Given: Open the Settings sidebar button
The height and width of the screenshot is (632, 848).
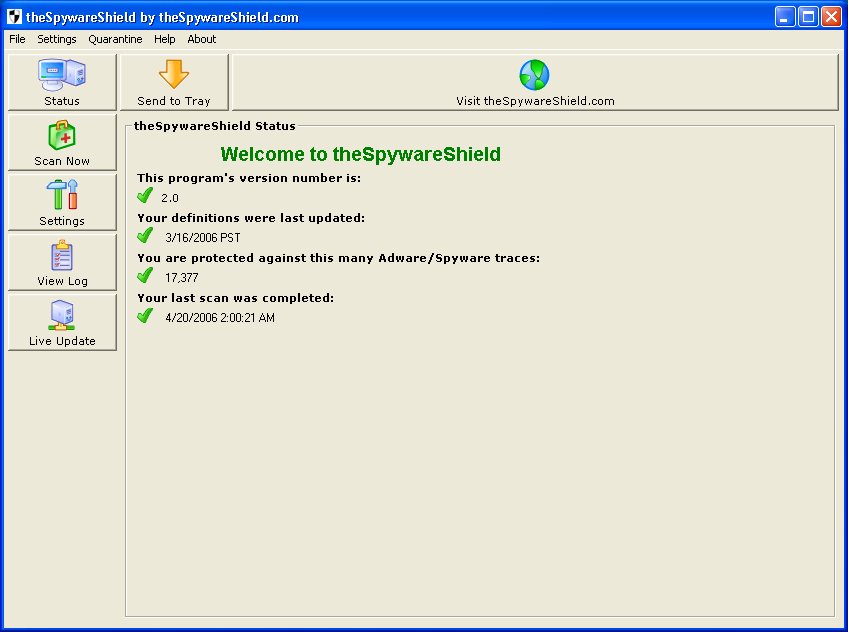Looking at the screenshot, I should click(x=62, y=202).
